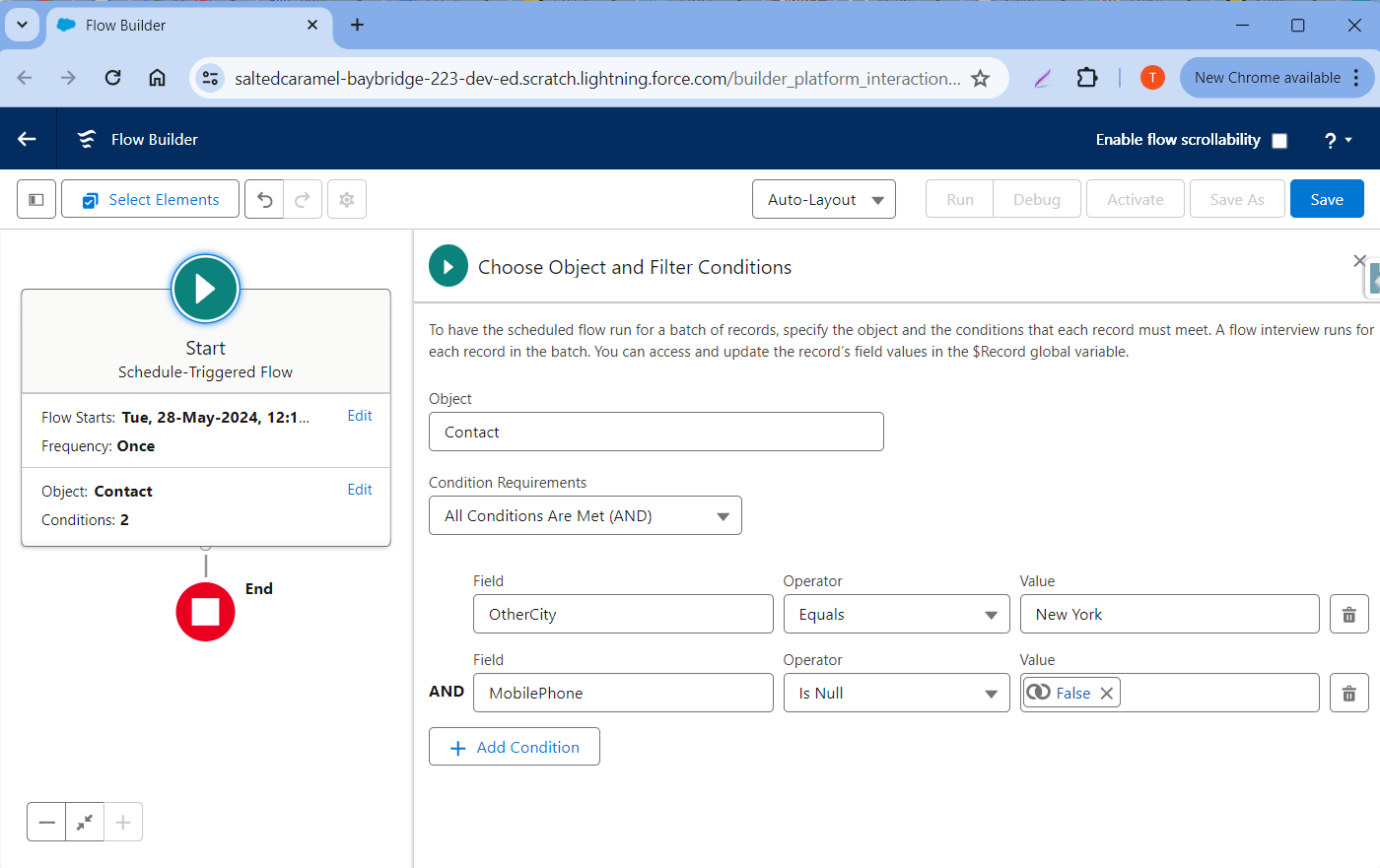Click the purple feather extension icon
This screenshot has width=1380, height=868.
(x=1043, y=78)
